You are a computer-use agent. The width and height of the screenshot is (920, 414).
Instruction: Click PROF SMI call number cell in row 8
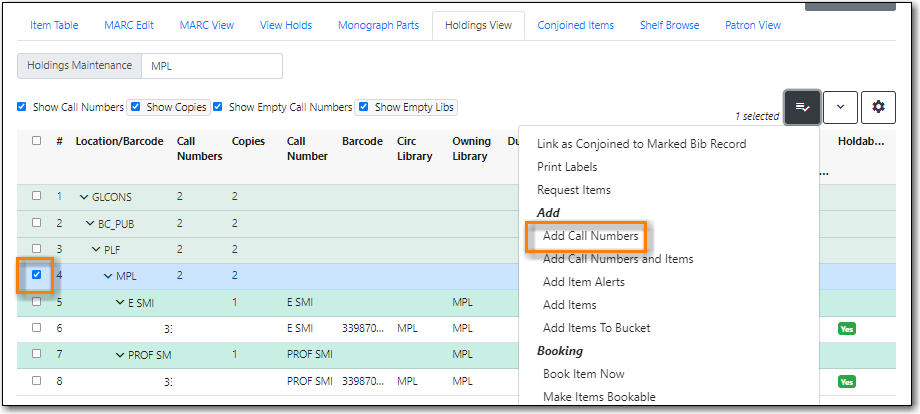[x=309, y=381]
